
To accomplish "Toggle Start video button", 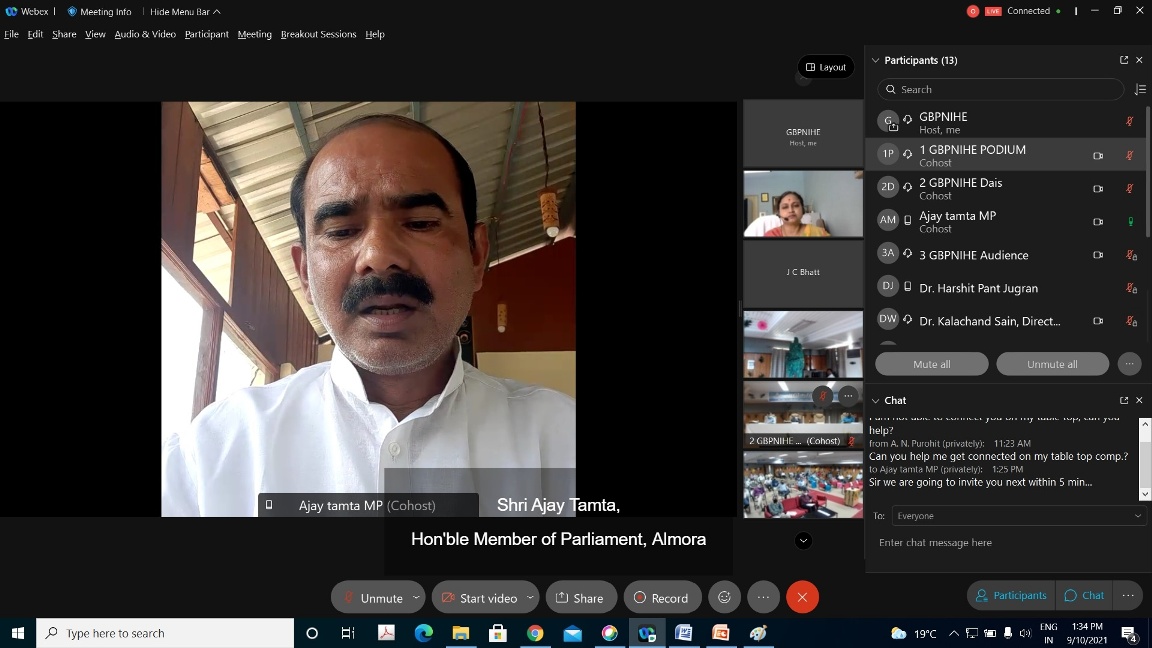I will click(x=479, y=597).
